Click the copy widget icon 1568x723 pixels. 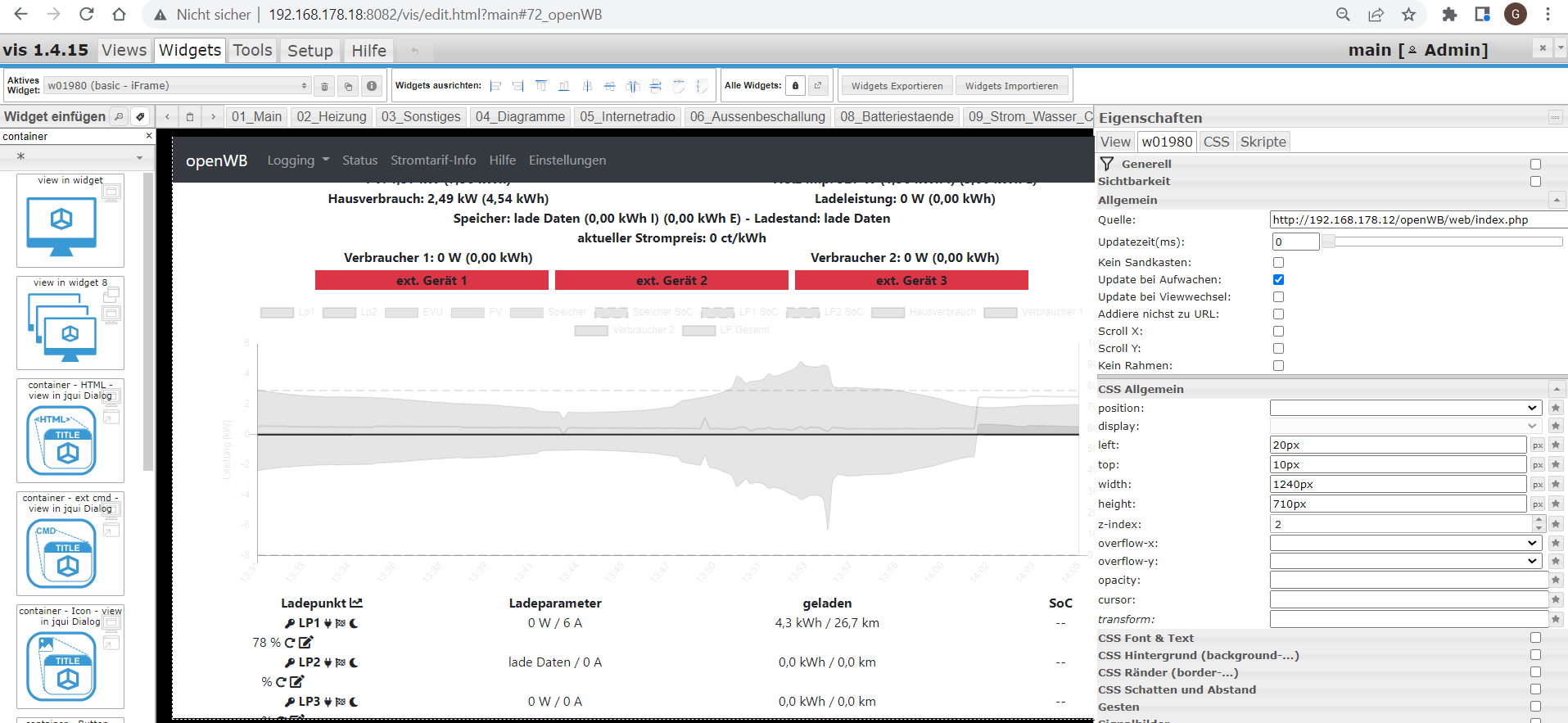tap(348, 86)
